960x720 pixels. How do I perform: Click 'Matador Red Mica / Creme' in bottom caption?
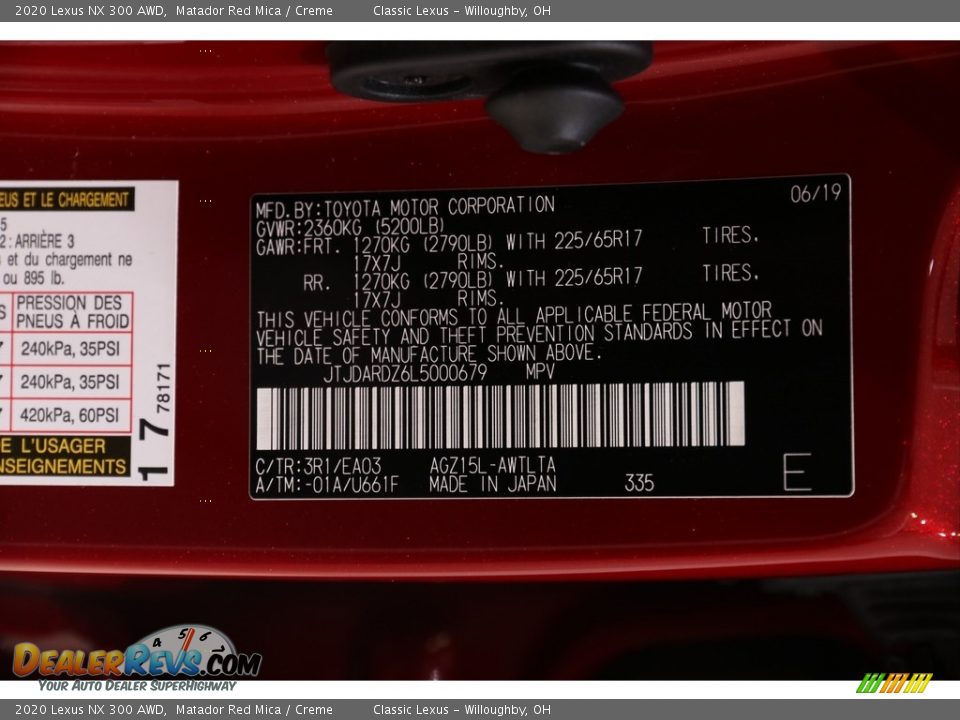pyautogui.click(x=253, y=710)
